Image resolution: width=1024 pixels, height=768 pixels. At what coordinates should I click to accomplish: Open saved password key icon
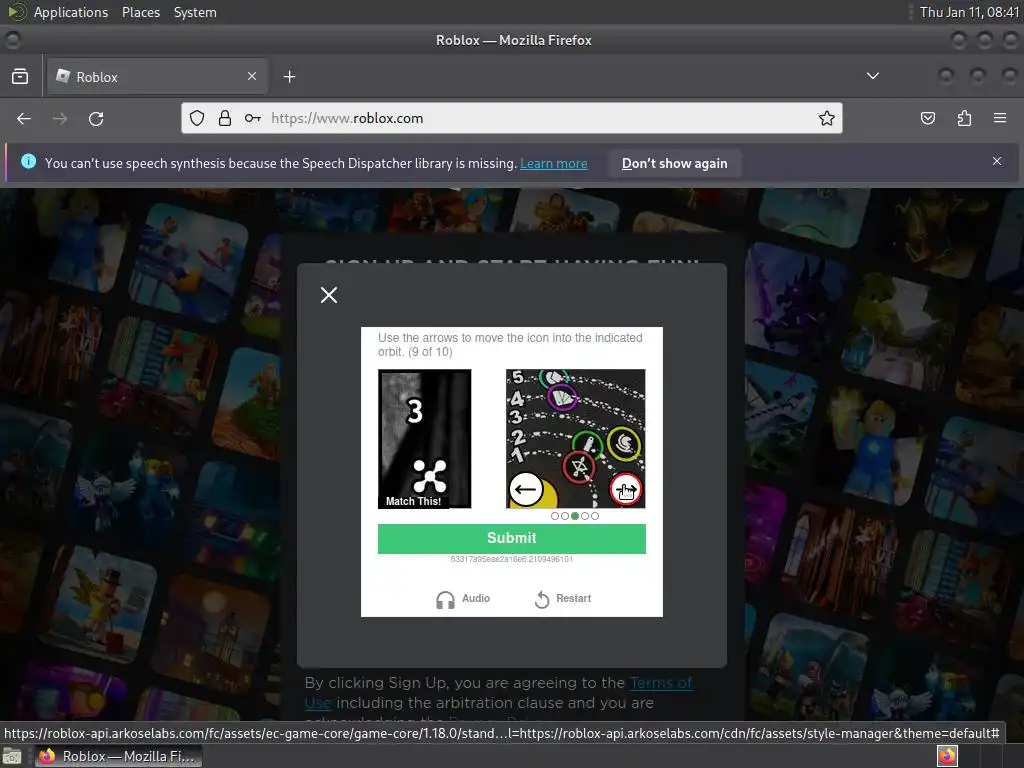[x=253, y=118]
